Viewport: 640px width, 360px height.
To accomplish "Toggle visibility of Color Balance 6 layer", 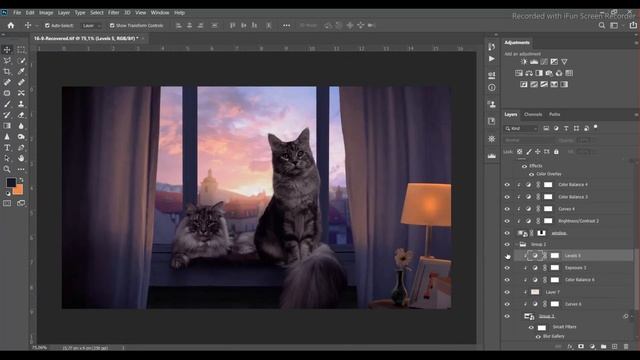I will pos(507,280).
